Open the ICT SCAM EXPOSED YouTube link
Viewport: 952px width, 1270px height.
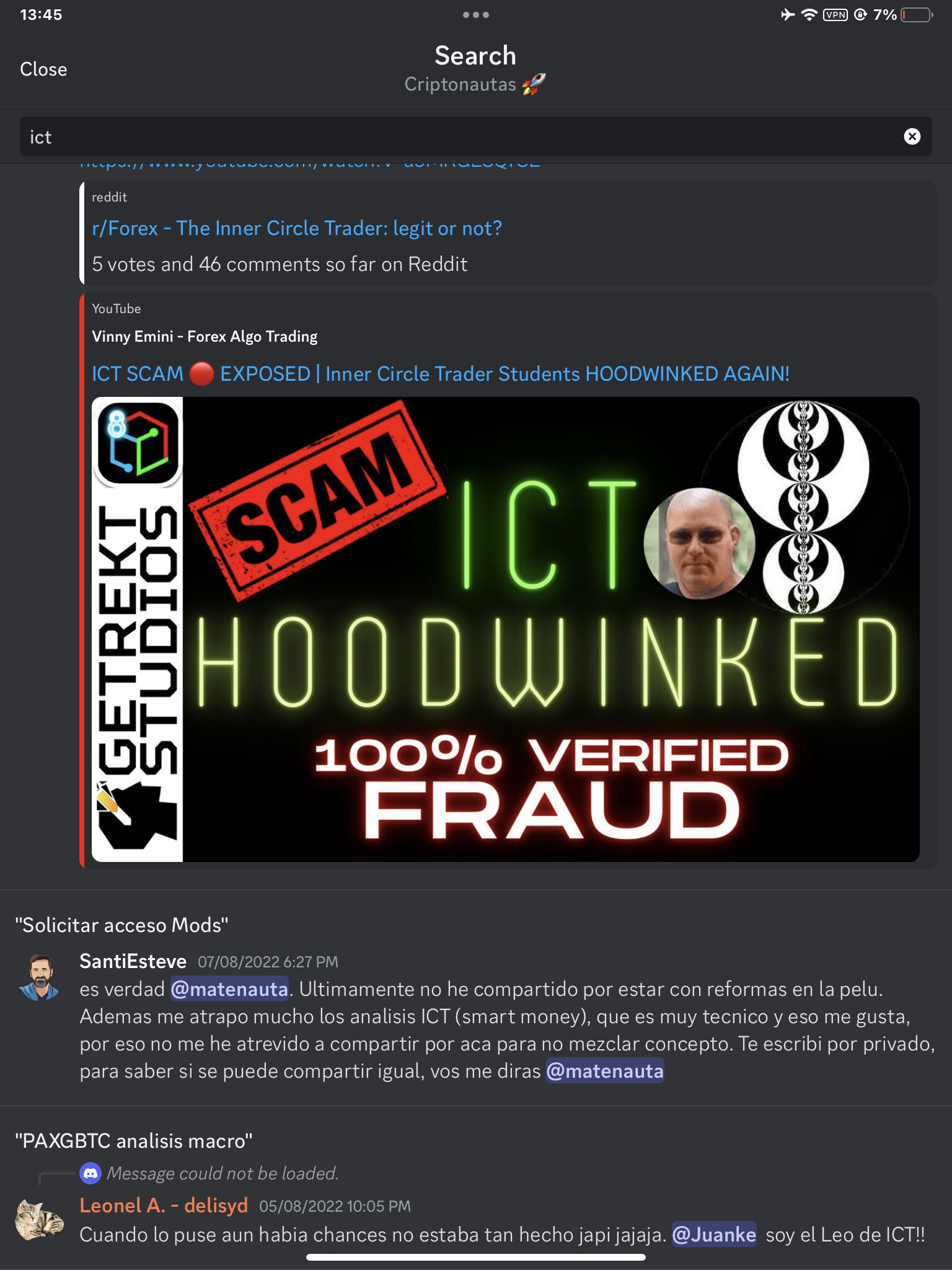click(x=441, y=374)
